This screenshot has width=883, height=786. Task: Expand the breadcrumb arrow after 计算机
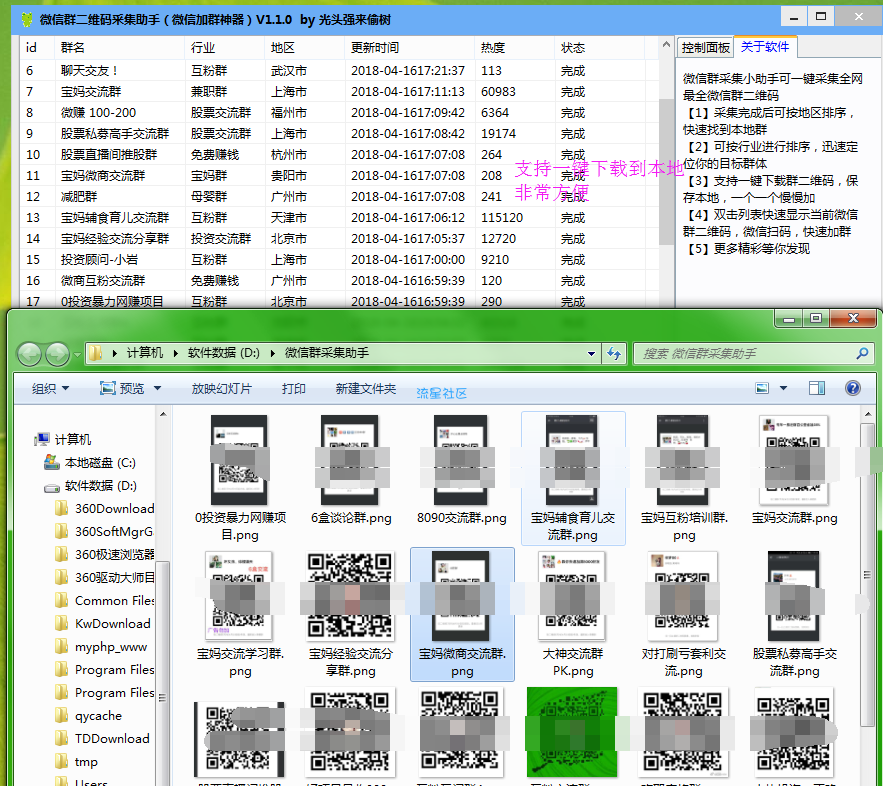[176, 353]
